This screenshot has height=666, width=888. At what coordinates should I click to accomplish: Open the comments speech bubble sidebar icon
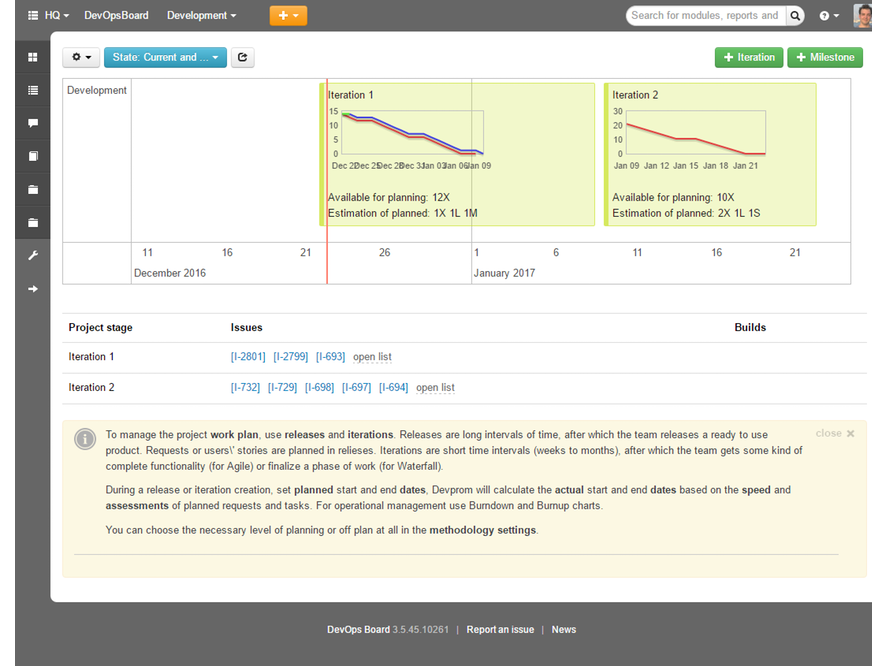pyautogui.click(x=33, y=123)
